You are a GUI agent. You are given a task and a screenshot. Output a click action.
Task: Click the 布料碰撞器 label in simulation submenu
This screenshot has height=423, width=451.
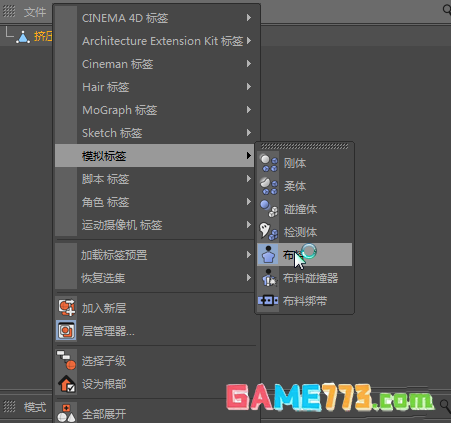310,278
